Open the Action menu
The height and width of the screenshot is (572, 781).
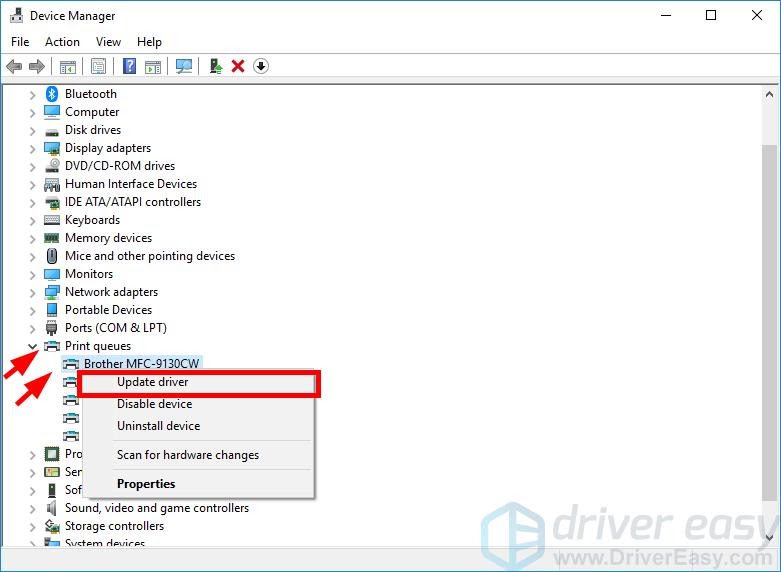[62, 42]
